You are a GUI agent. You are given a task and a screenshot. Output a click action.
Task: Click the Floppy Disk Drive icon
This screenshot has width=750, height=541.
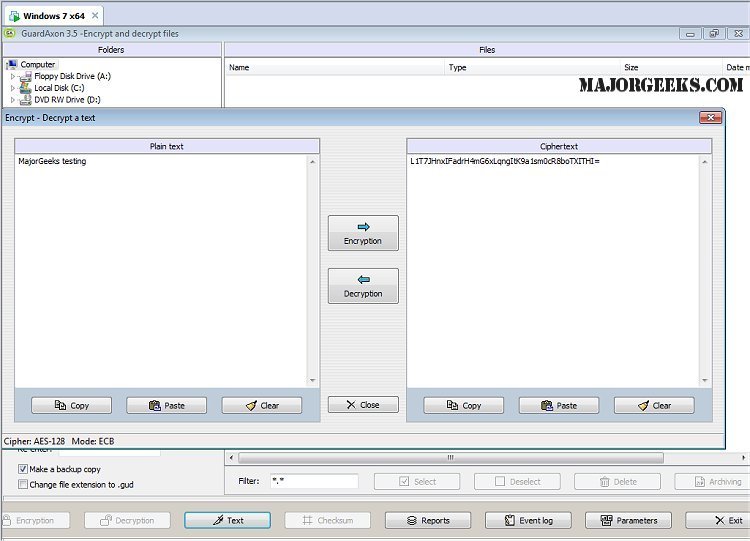26,76
